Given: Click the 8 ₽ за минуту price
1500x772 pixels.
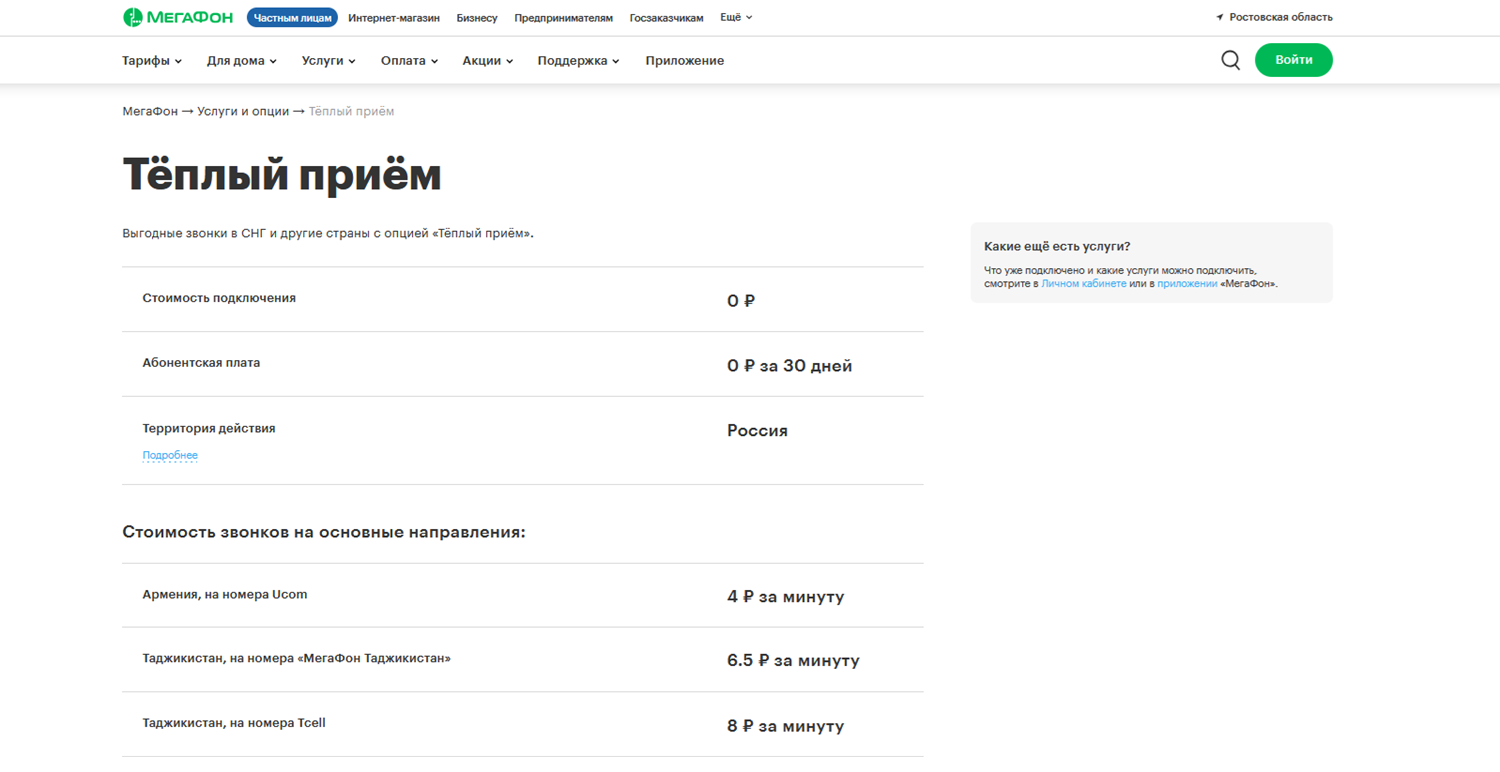Looking at the screenshot, I should 785,726.
